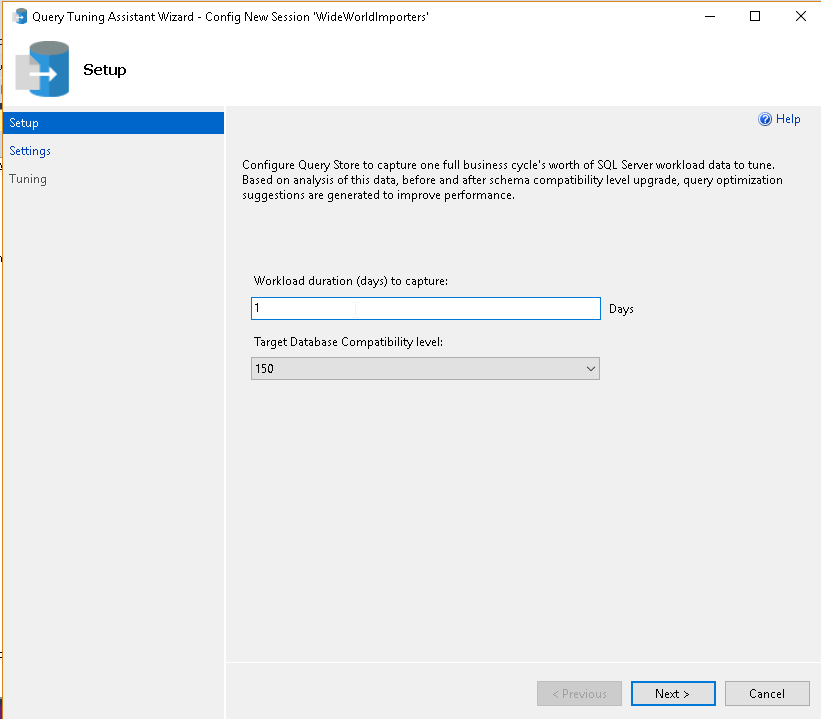The height and width of the screenshot is (719, 821).
Task: Select the Tuning step in the sidebar
Action: pos(28,179)
